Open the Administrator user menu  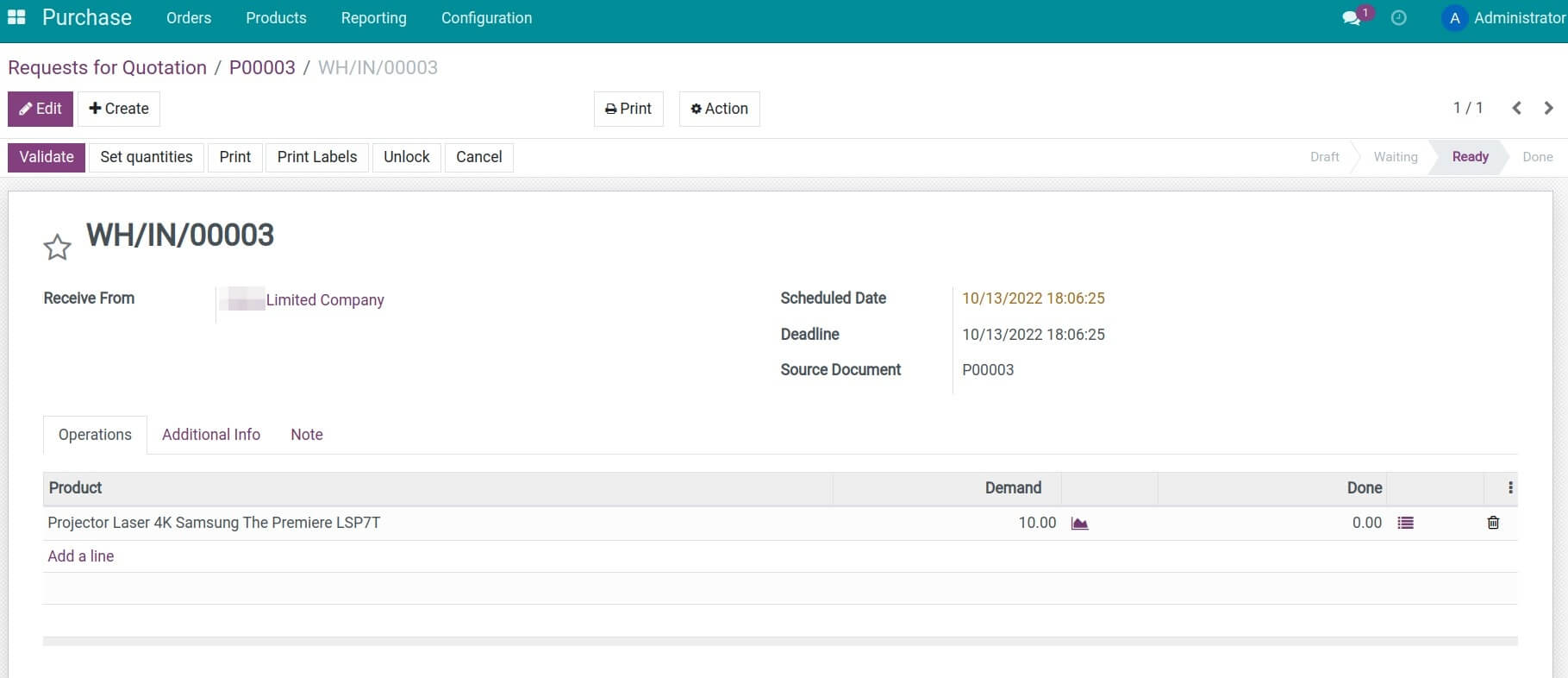[1502, 18]
